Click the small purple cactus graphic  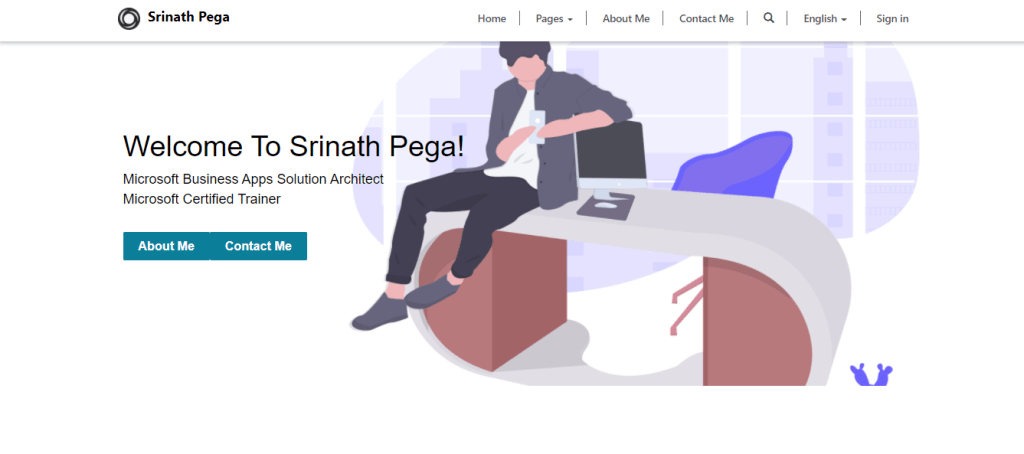click(871, 374)
